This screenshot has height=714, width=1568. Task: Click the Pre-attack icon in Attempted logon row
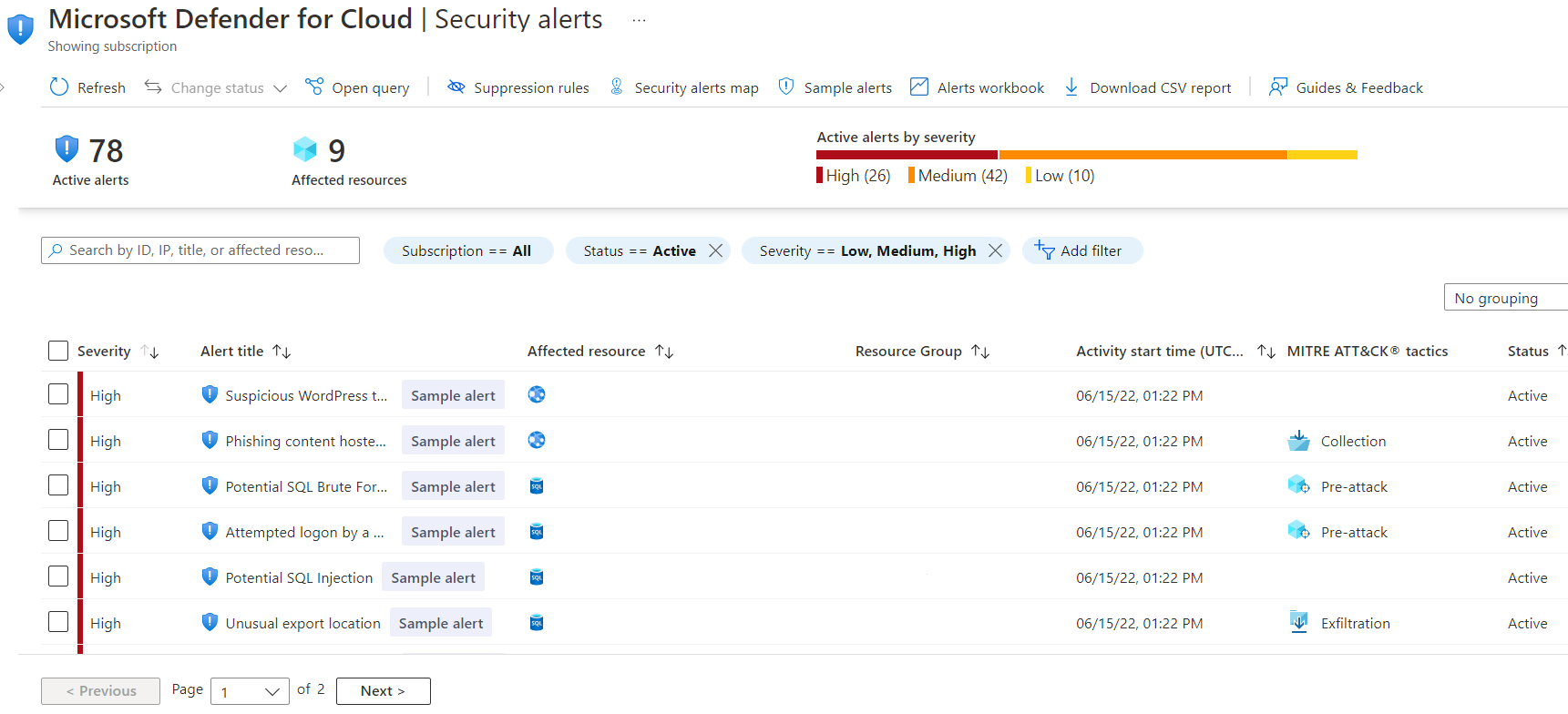tap(1298, 530)
